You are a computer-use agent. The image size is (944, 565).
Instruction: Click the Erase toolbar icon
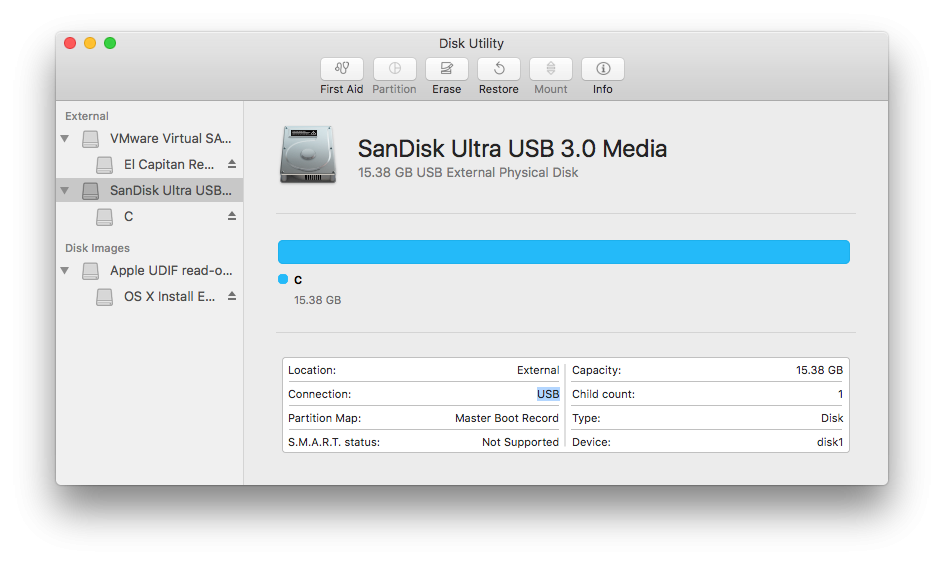446,69
